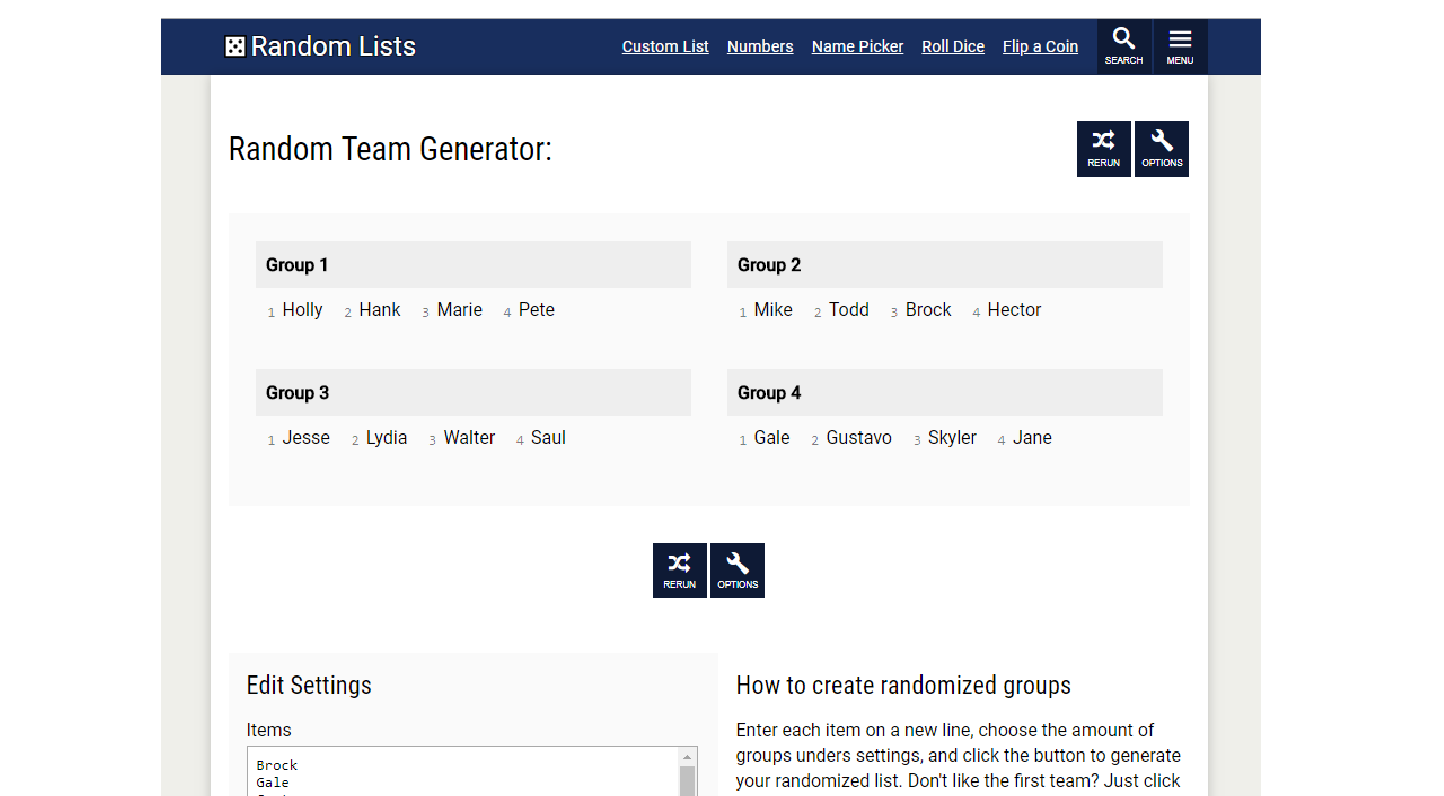Click the Rerun shuffle icon below the groups
The height and width of the screenshot is (796, 1444).
(x=680, y=570)
